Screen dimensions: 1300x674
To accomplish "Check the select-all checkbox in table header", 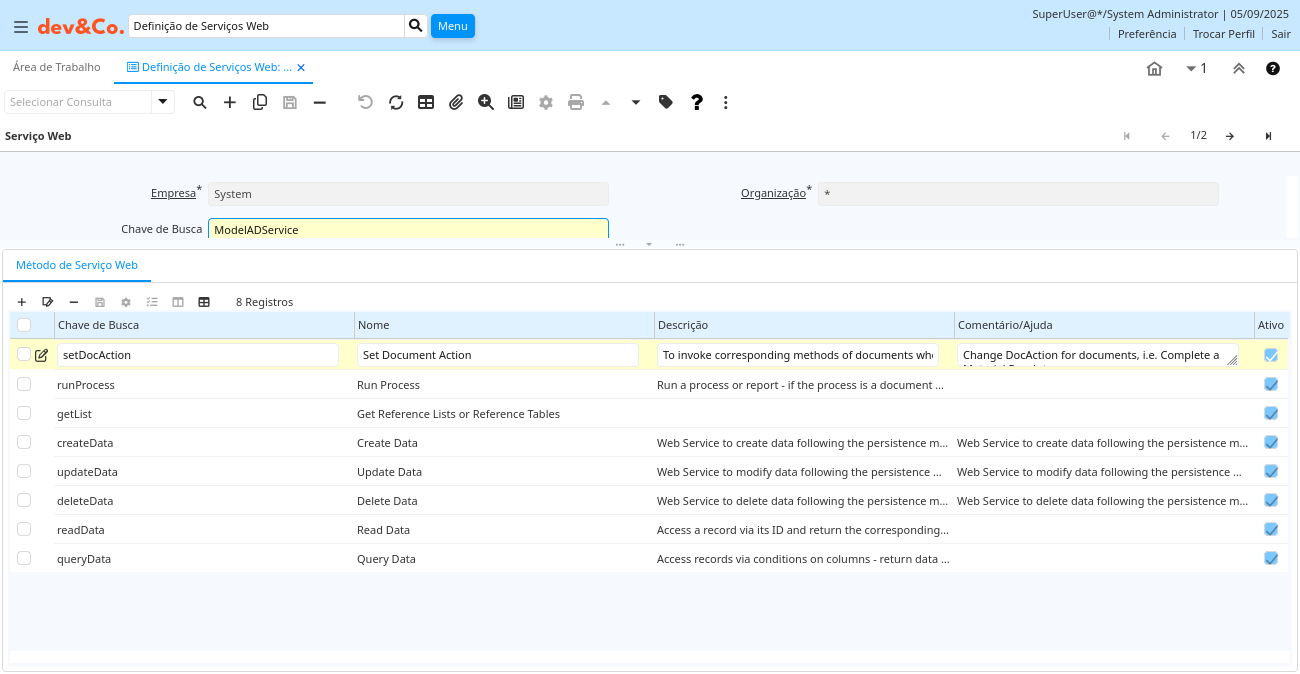I will [24, 325].
